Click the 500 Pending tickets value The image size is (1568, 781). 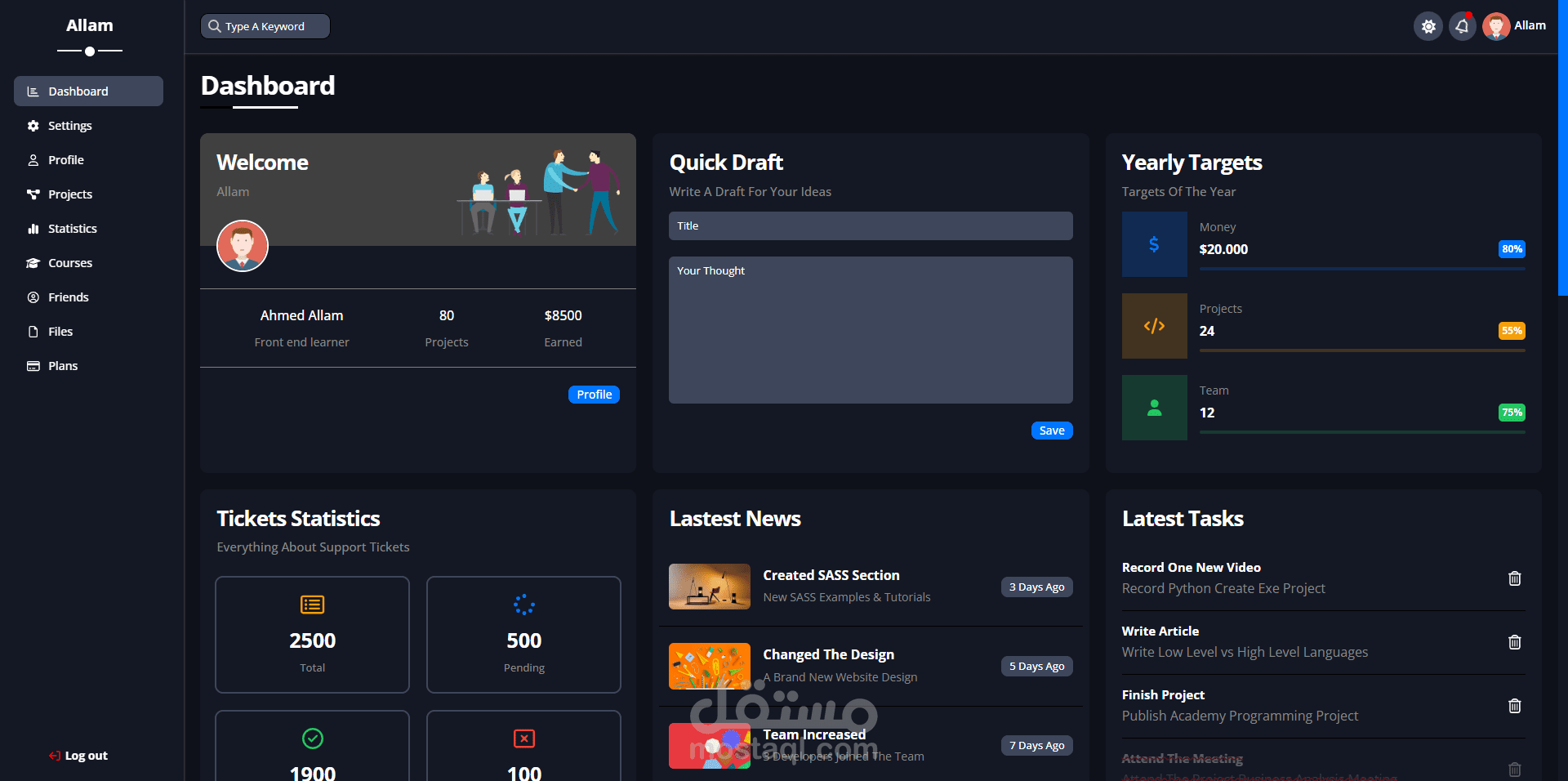[x=524, y=640]
